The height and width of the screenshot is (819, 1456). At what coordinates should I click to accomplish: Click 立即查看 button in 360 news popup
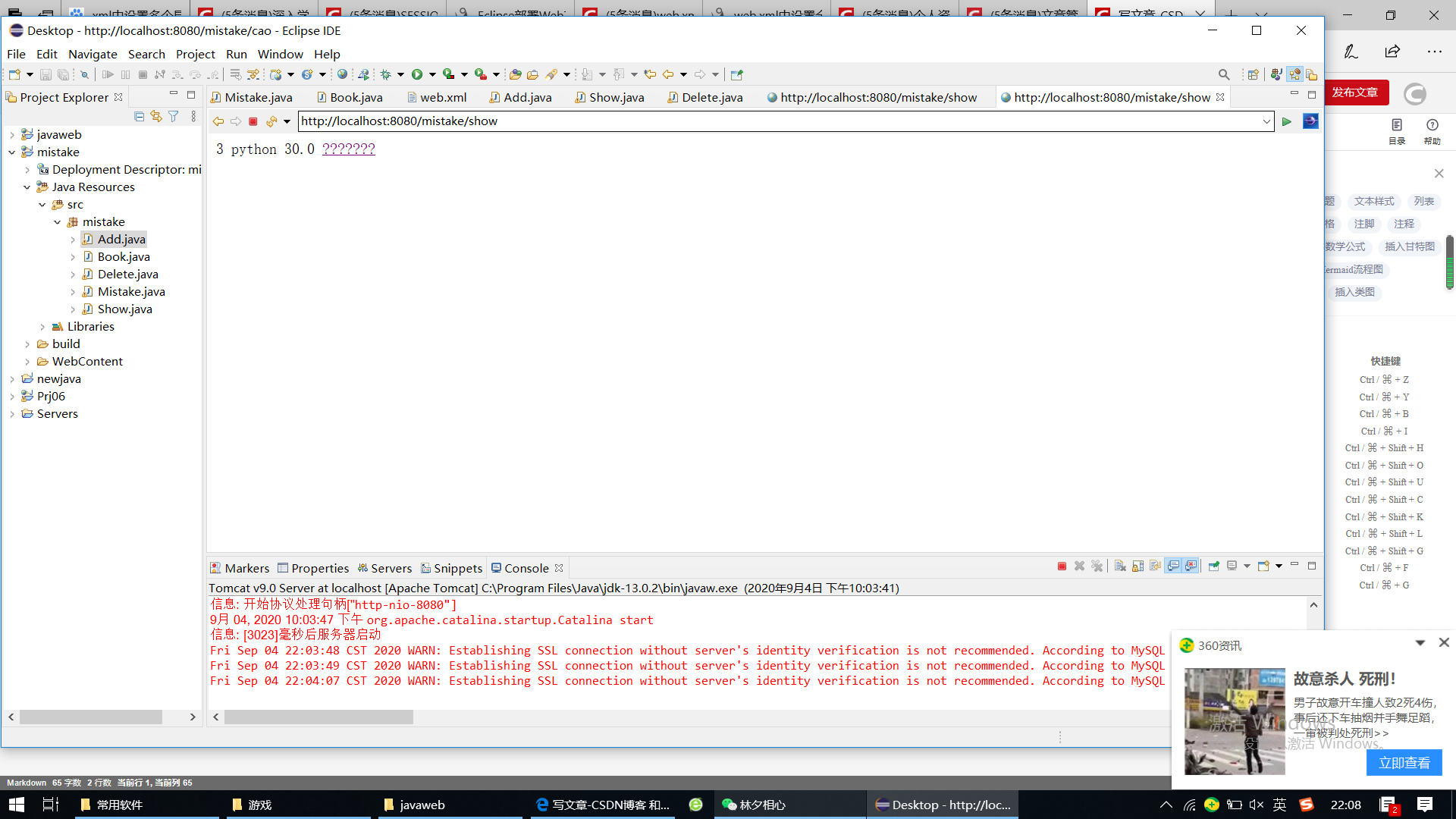tap(1404, 762)
